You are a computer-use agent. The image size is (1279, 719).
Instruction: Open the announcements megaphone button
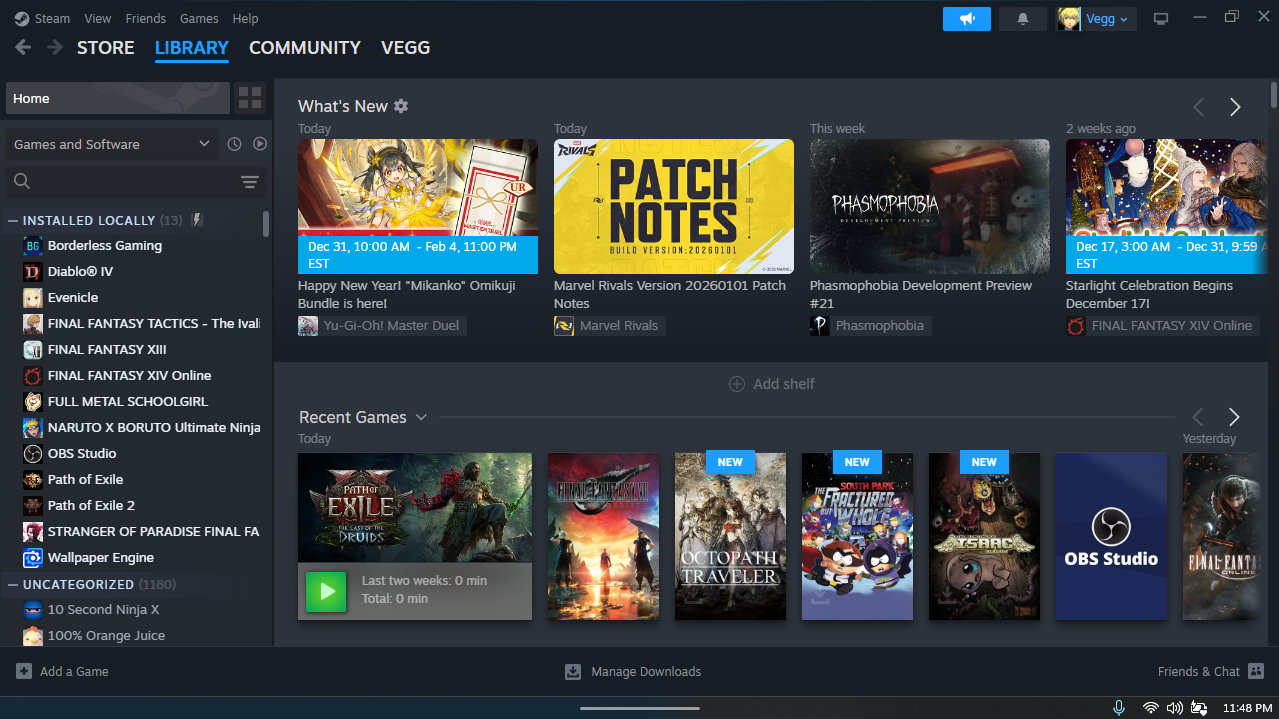pos(966,19)
